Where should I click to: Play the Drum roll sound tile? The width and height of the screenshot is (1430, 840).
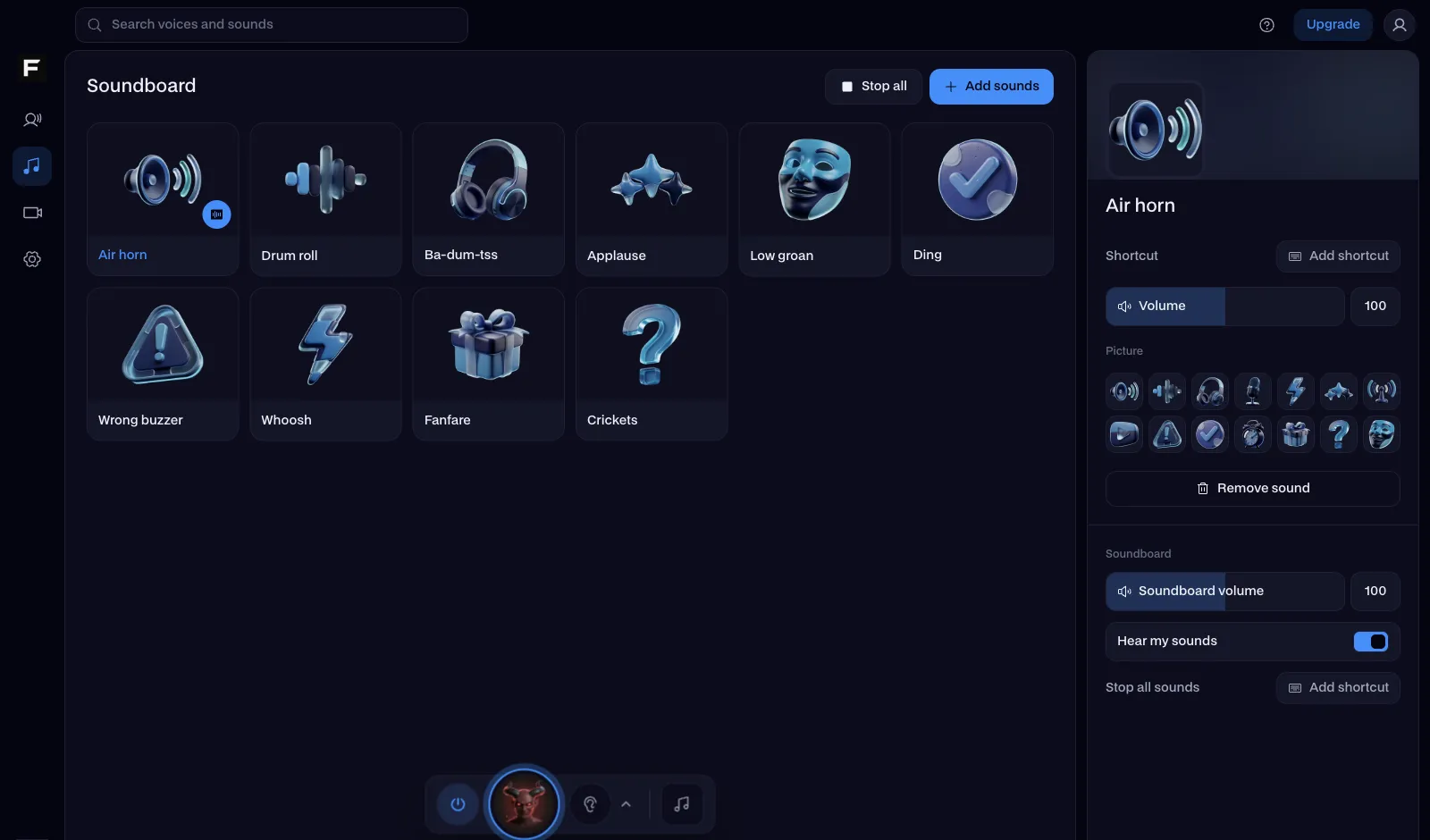(x=325, y=199)
